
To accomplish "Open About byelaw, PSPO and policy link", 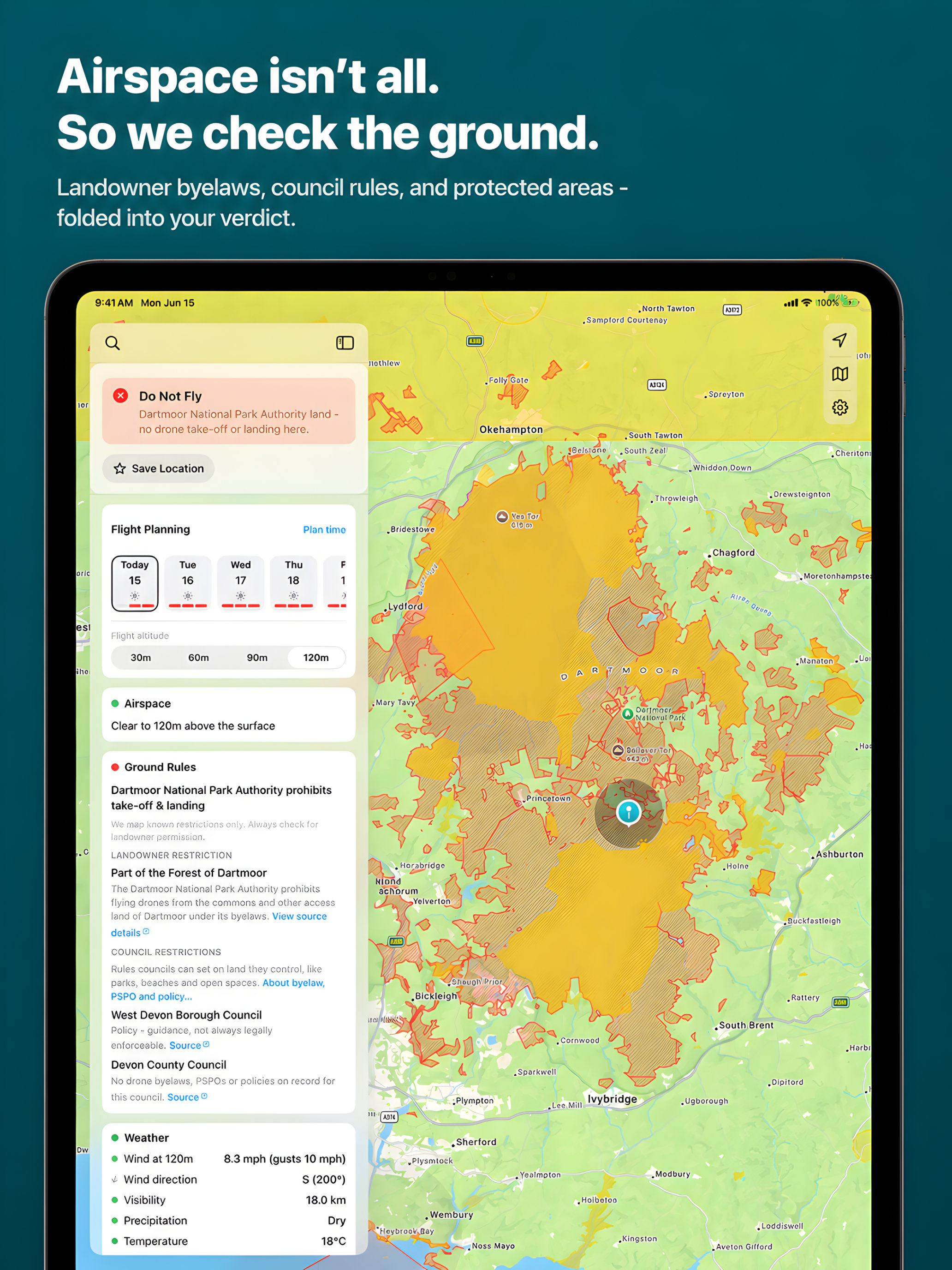I will coord(293,983).
